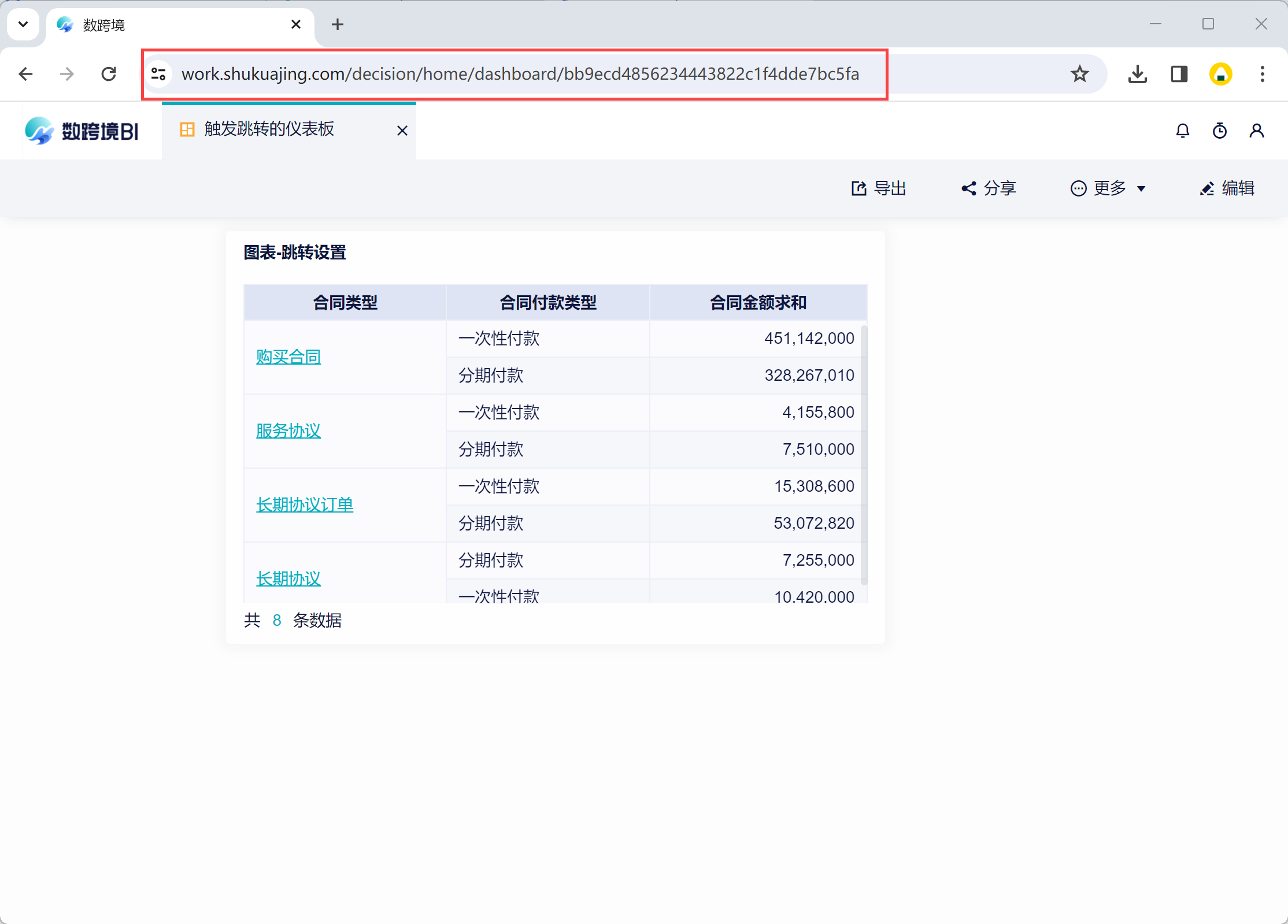The height and width of the screenshot is (924, 1288).
Task: Click the notification bell icon
Action: [x=1182, y=131]
